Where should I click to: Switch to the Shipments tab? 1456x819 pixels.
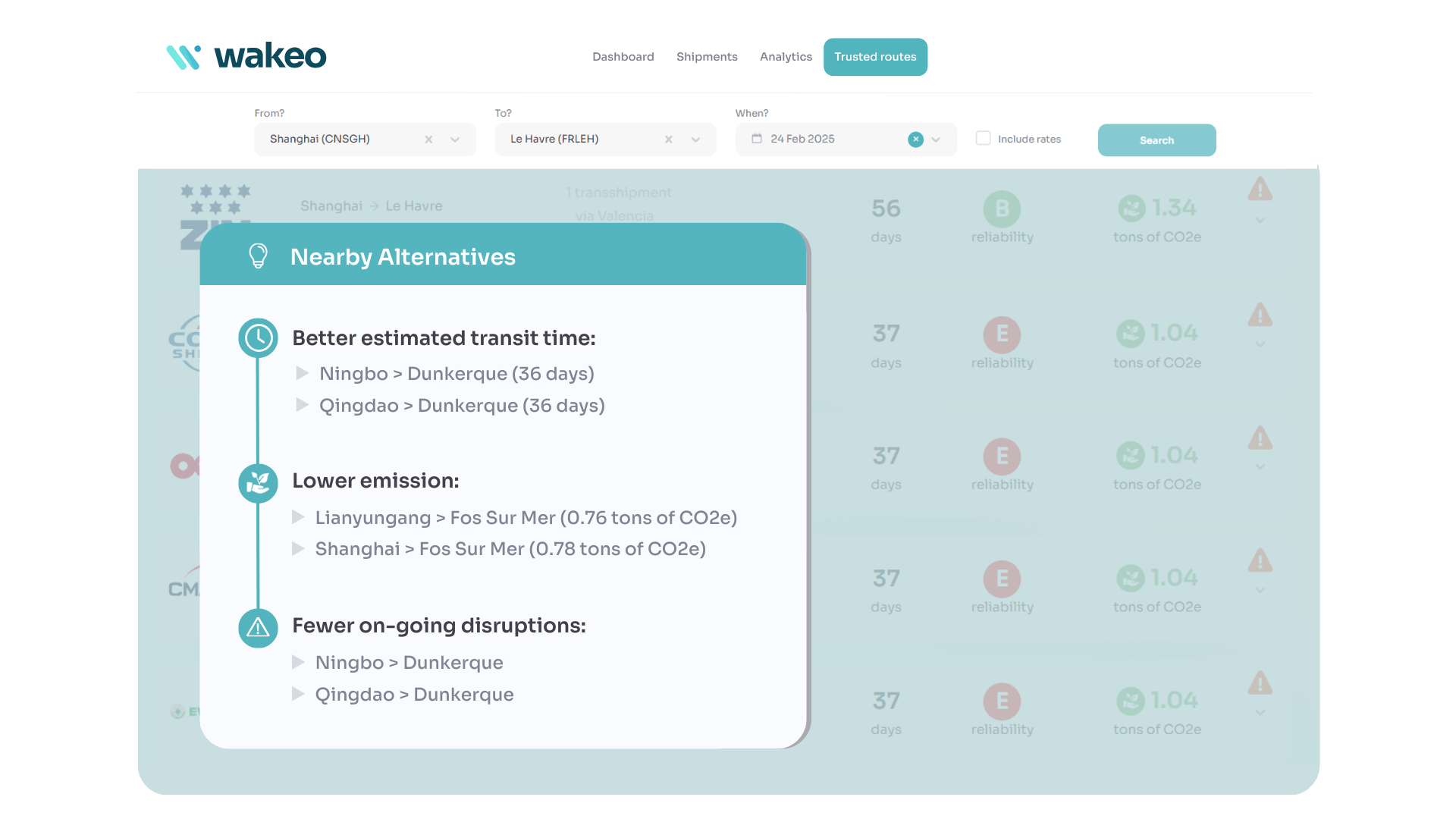[x=707, y=56]
